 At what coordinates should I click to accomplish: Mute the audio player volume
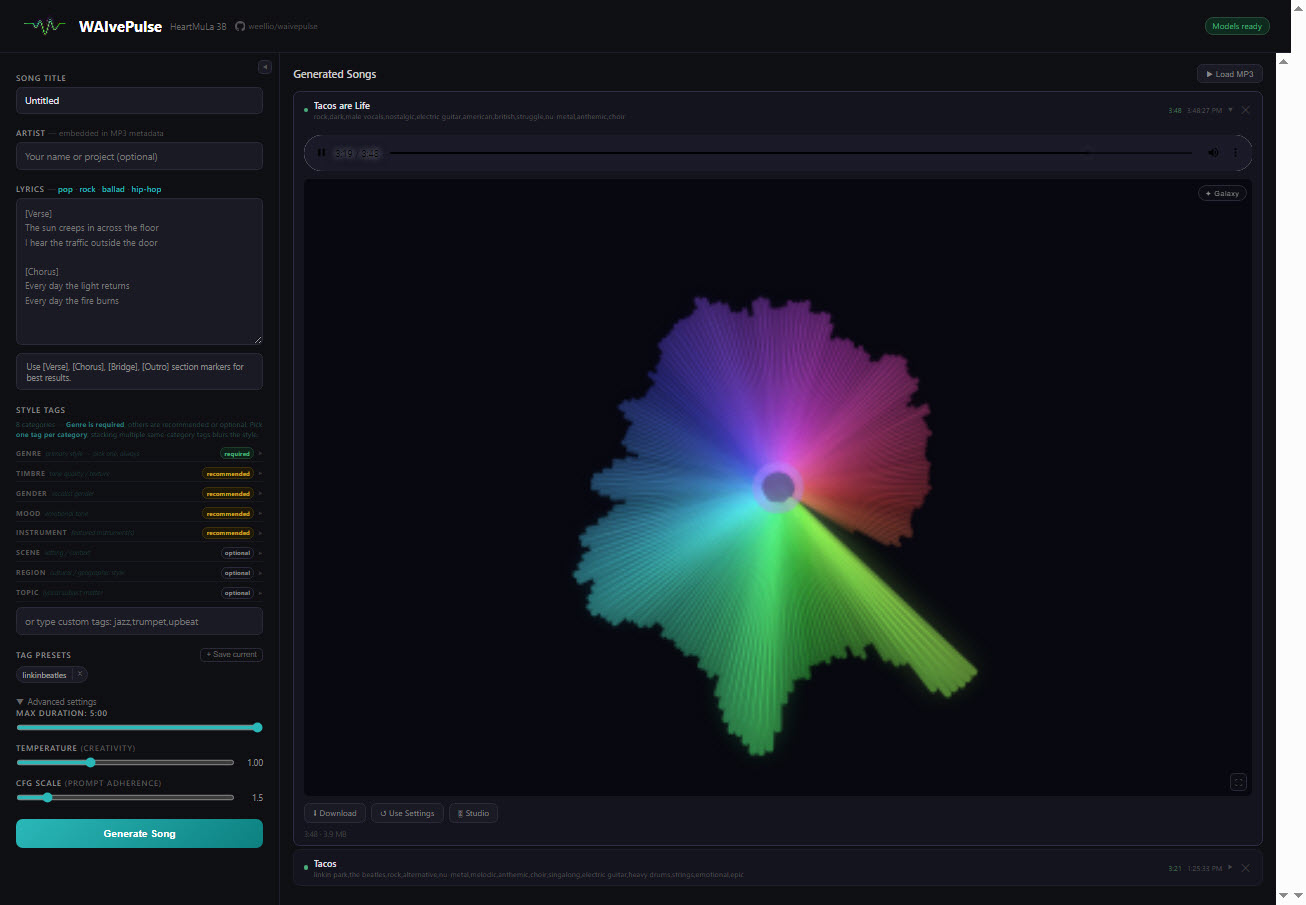click(1213, 153)
